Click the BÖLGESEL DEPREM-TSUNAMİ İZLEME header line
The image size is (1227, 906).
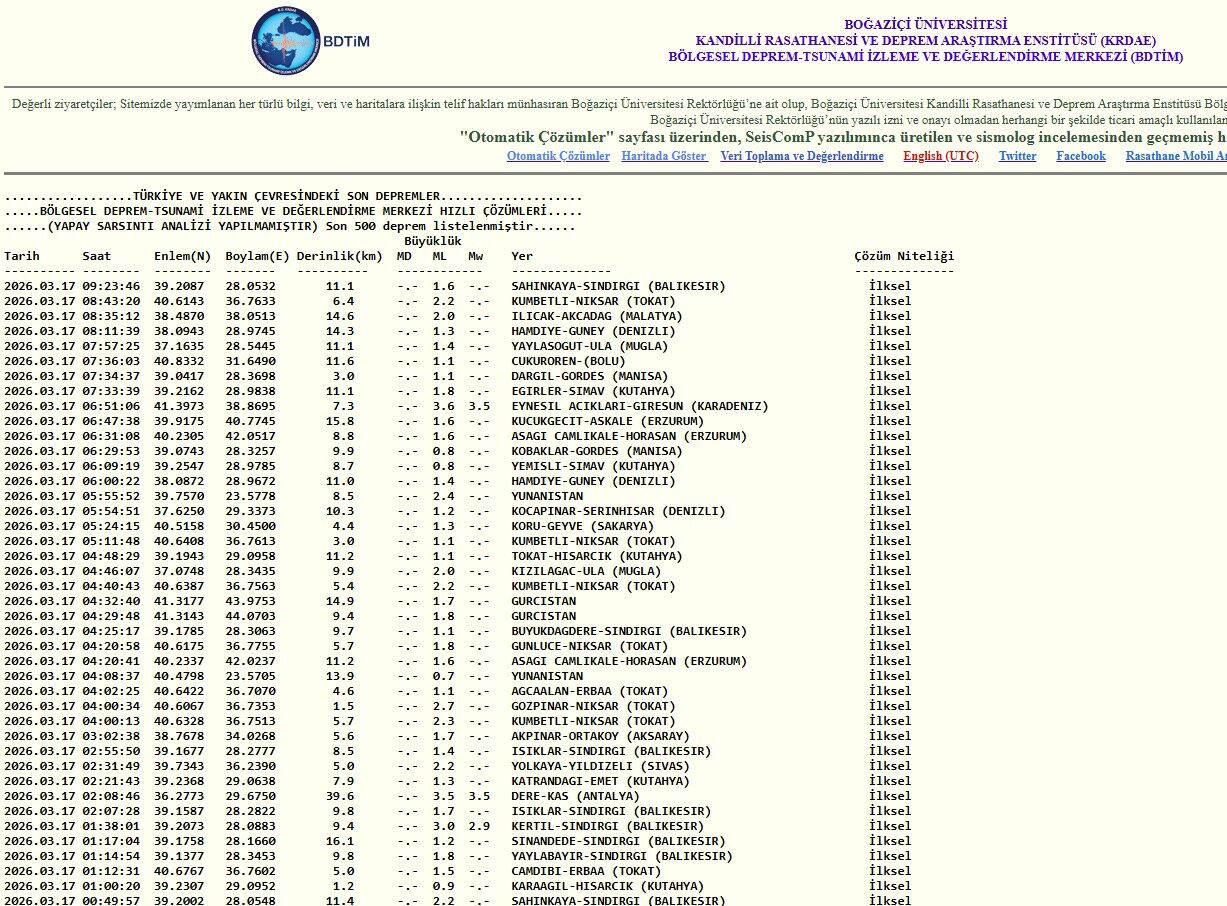(x=925, y=57)
